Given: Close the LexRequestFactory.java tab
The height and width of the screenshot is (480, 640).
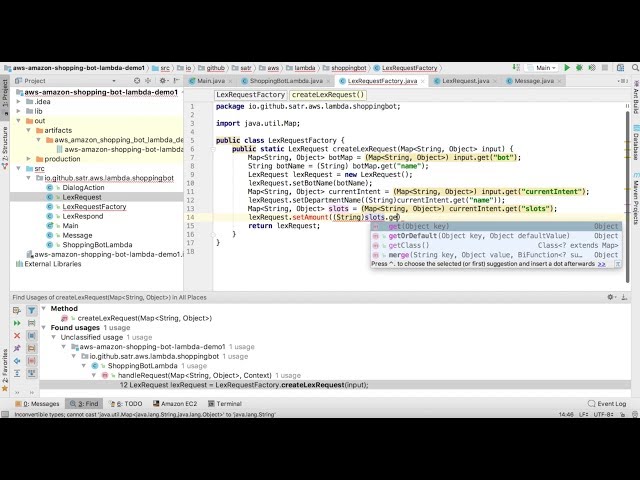Looking at the screenshot, I should coord(422,81).
